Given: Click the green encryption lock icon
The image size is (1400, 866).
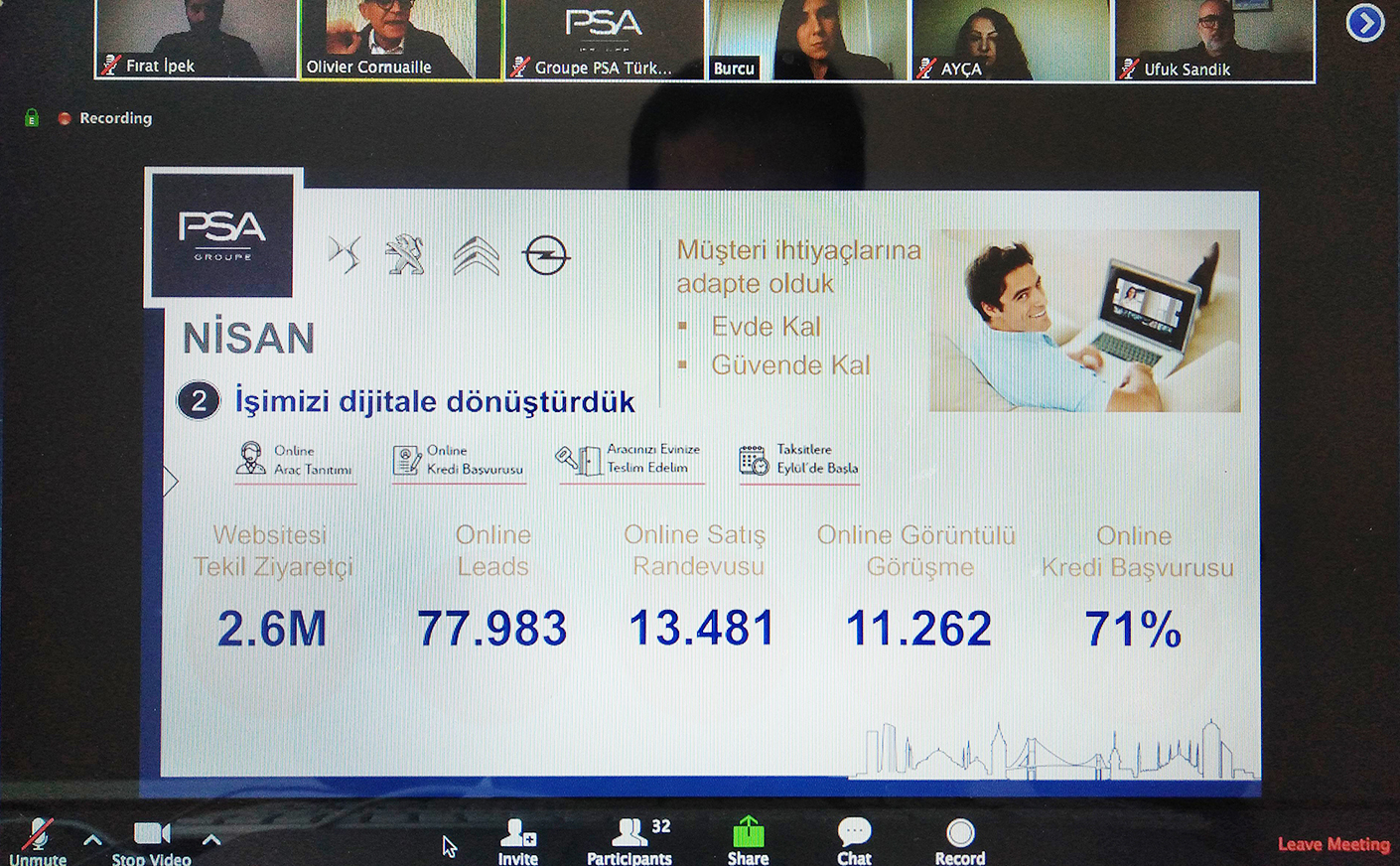Looking at the screenshot, I should [32, 118].
